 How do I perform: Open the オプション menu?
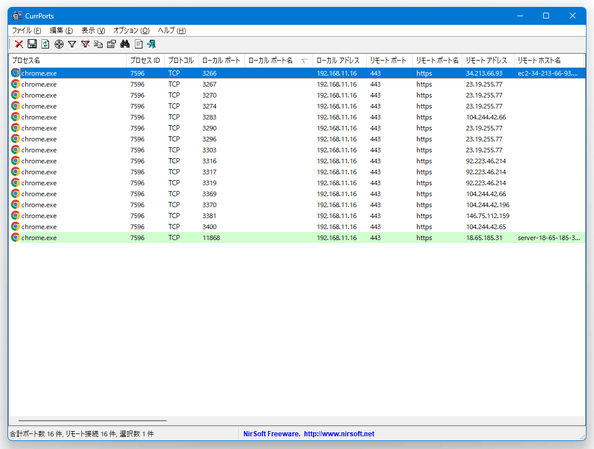tap(131, 30)
